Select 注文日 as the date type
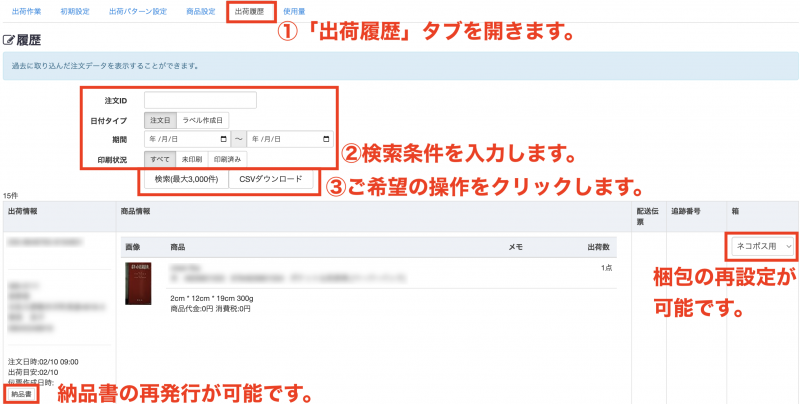Image resolution: width=800 pixels, height=404 pixels. (x=161, y=120)
